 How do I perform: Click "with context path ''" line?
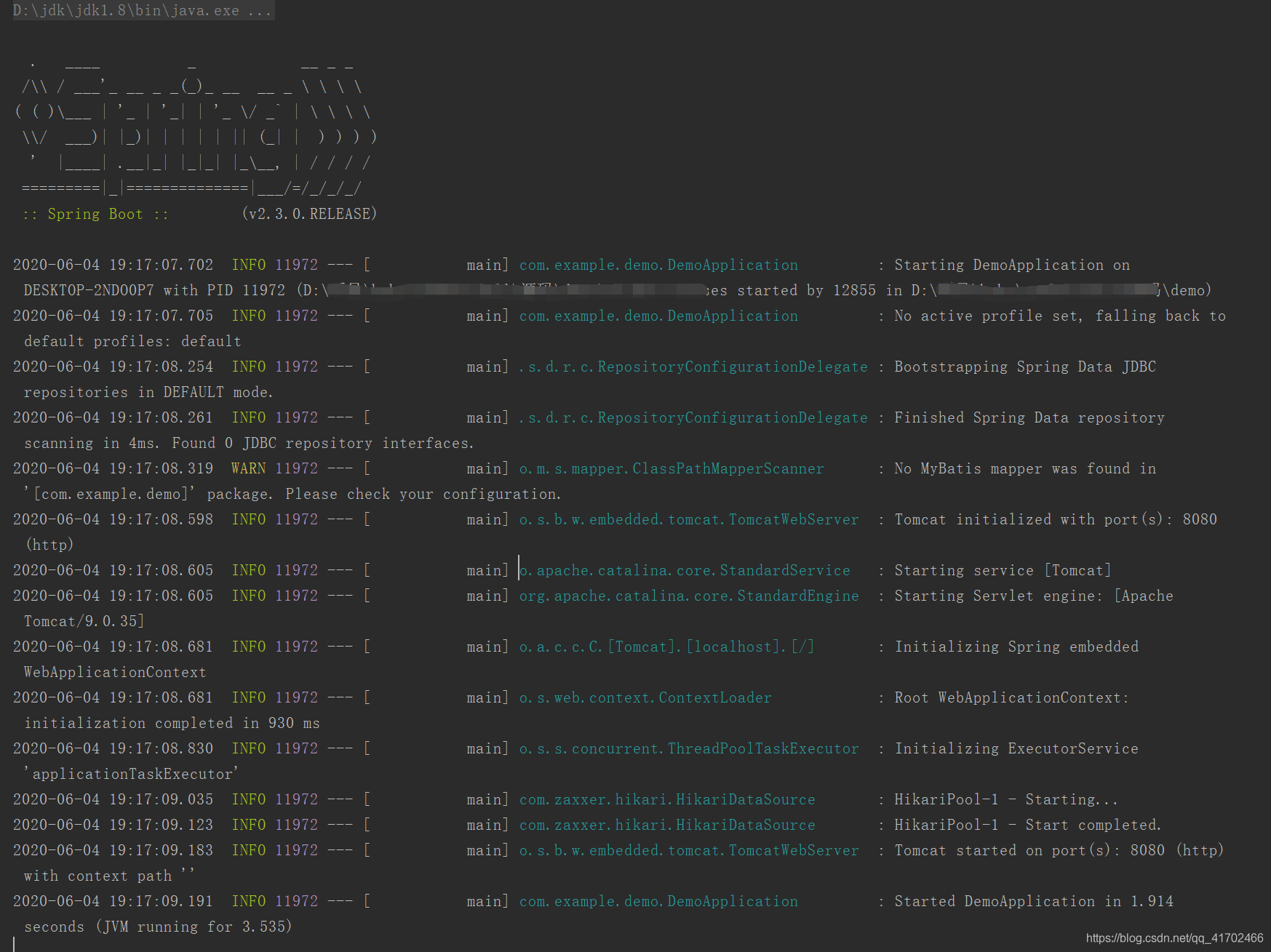pyautogui.click(x=109, y=876)
